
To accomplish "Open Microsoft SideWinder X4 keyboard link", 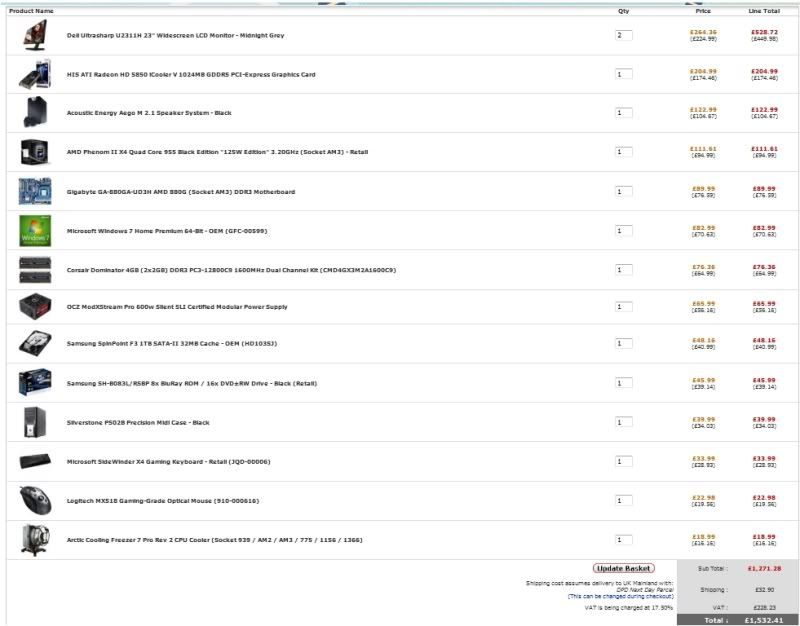I will click(168, 462).
